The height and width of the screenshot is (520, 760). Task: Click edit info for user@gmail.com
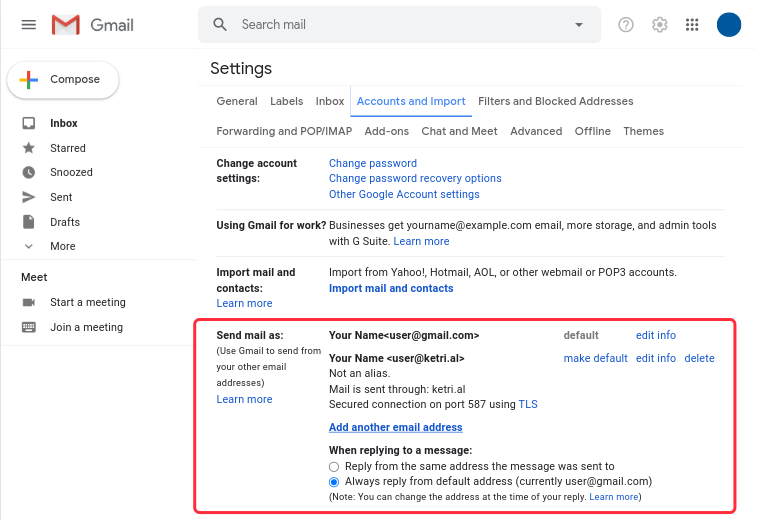coord(656,335)
